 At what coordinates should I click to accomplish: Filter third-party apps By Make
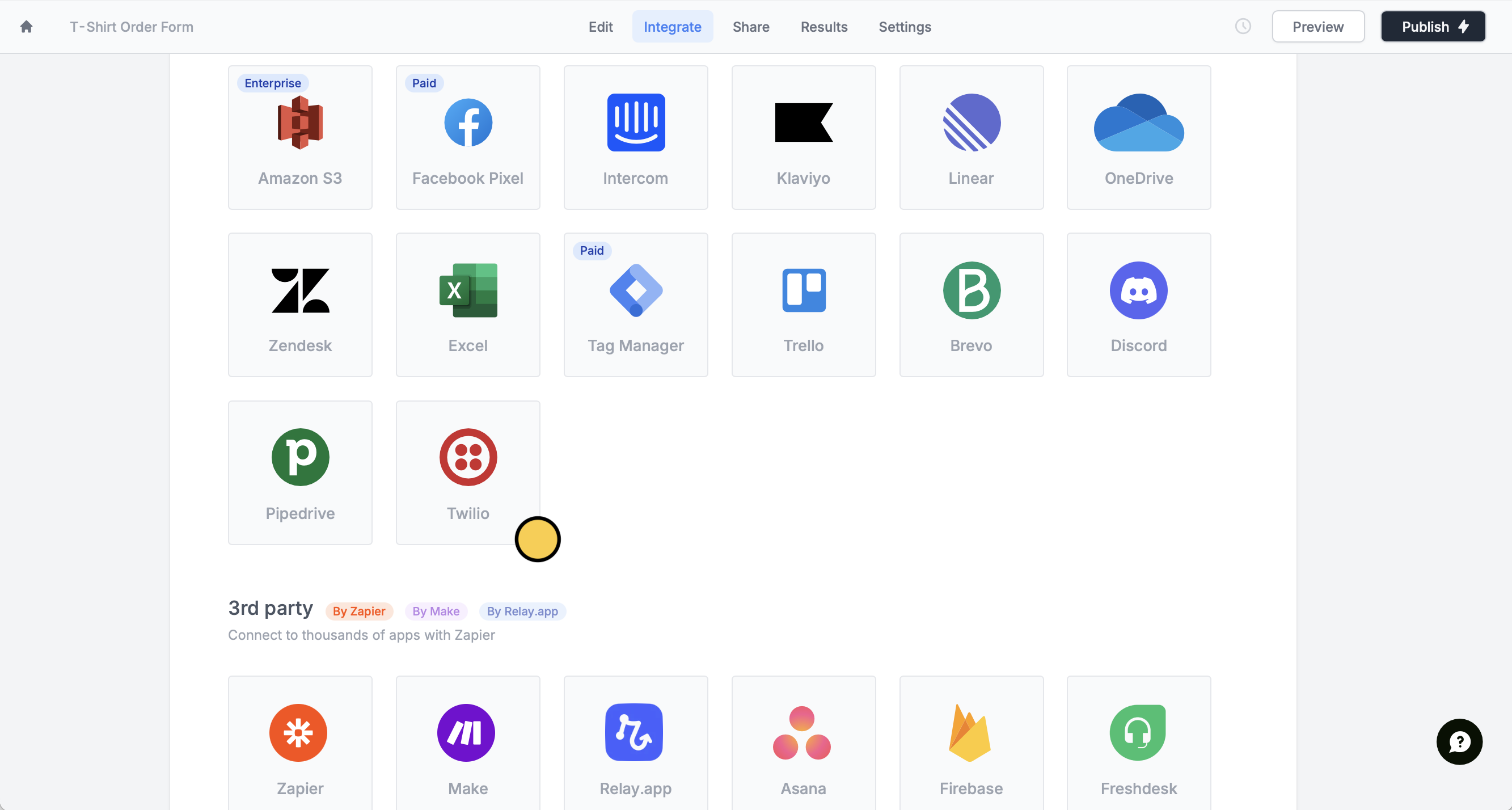pyautogui.click(x=436, y=611)
